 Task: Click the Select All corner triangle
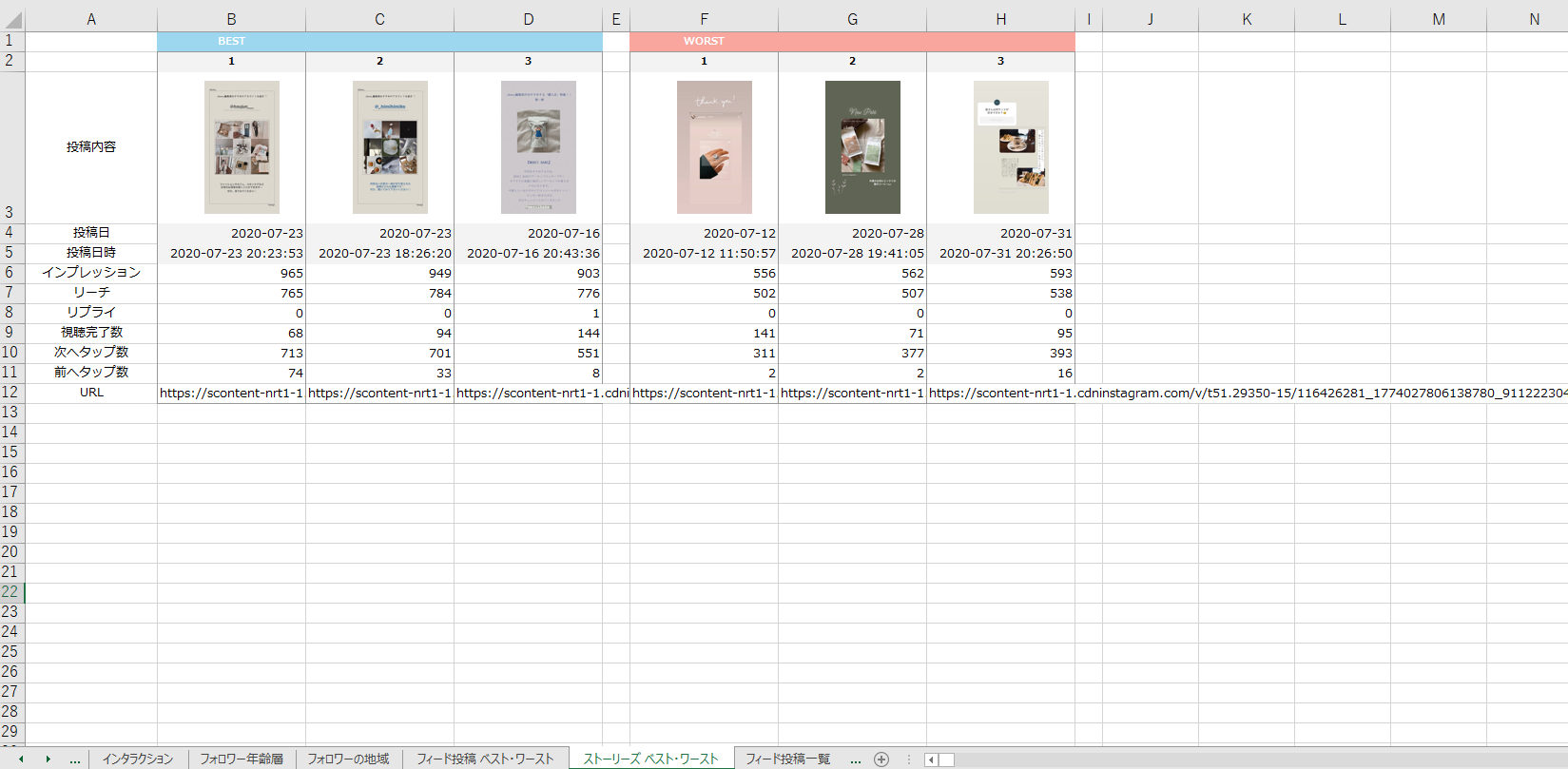(x=13, y=20)
